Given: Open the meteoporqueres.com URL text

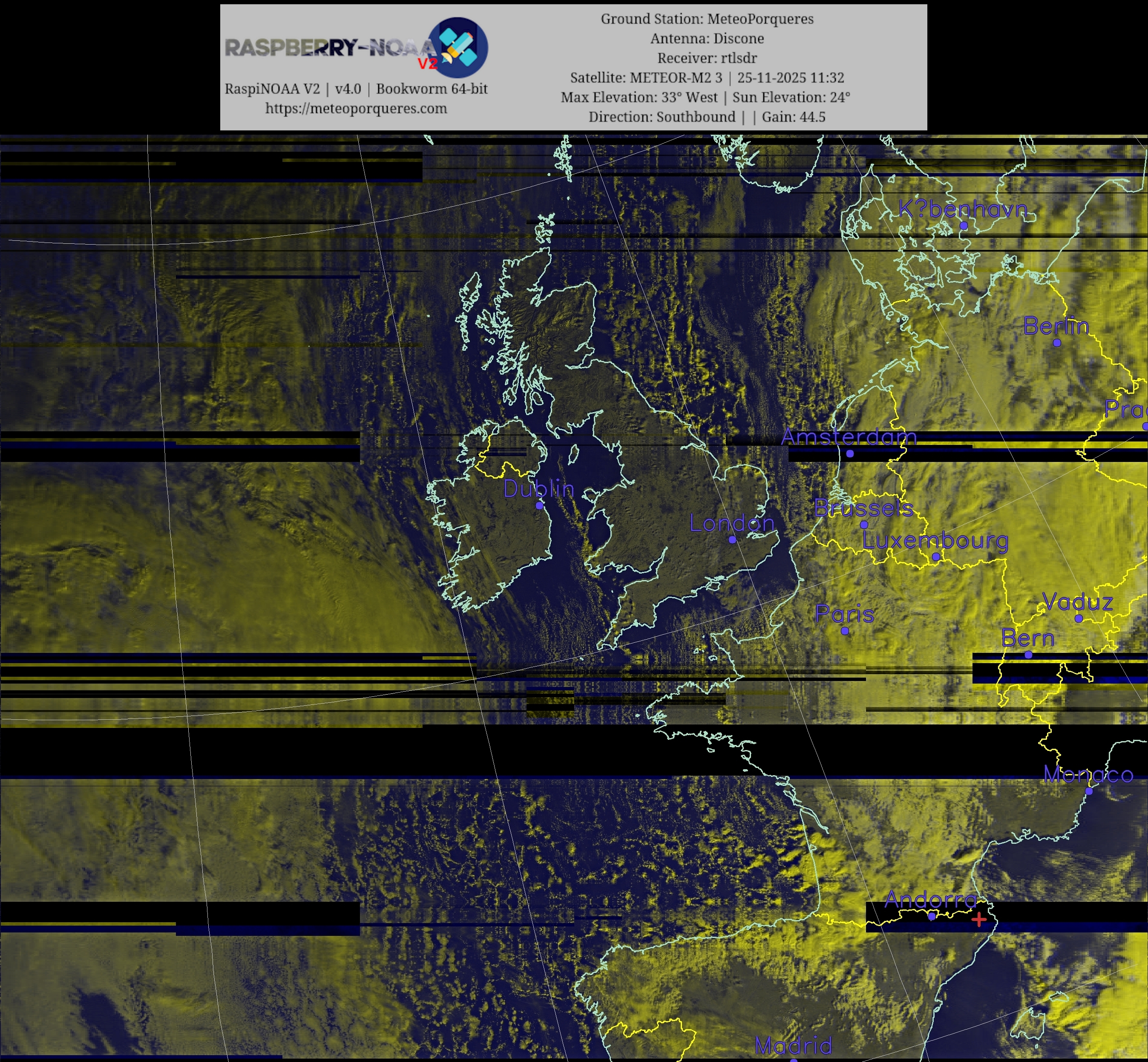Looking at the screenshot, I should (x=356, y=109).
